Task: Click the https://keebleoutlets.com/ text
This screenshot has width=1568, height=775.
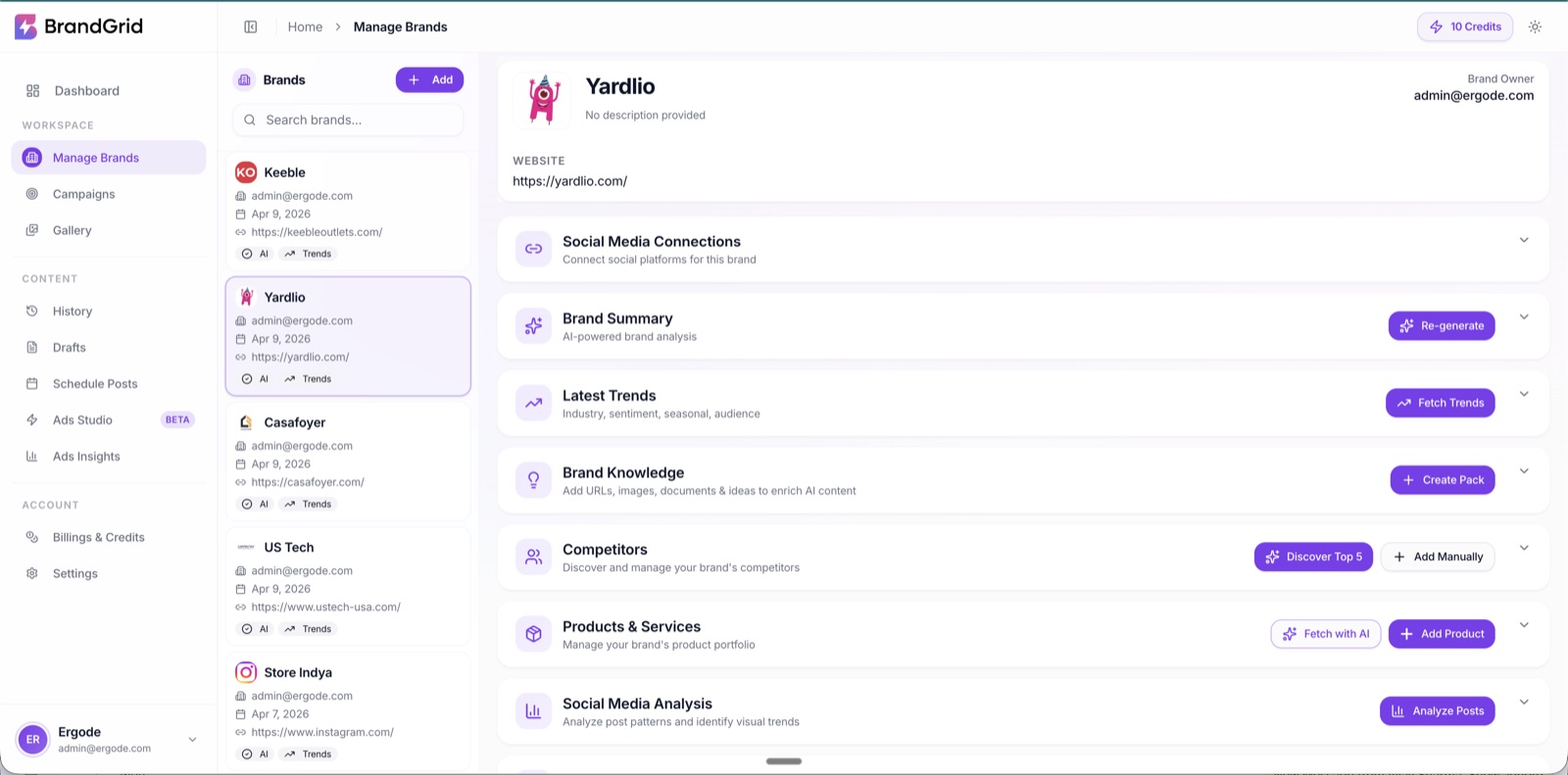Action: (317, 232)
